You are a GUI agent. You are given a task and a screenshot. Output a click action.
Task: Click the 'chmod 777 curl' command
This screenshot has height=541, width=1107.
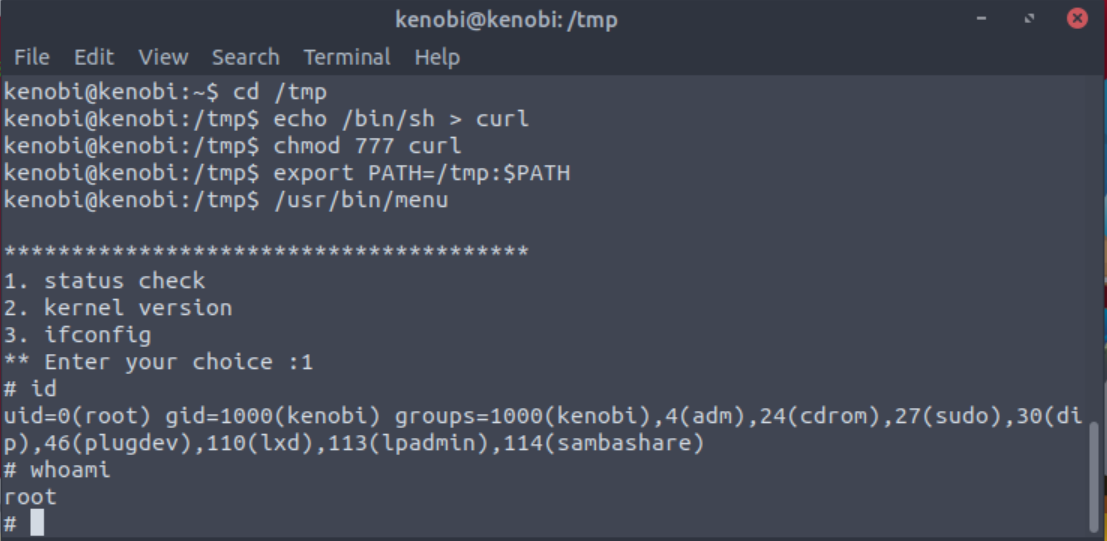[x=367, y=146]
